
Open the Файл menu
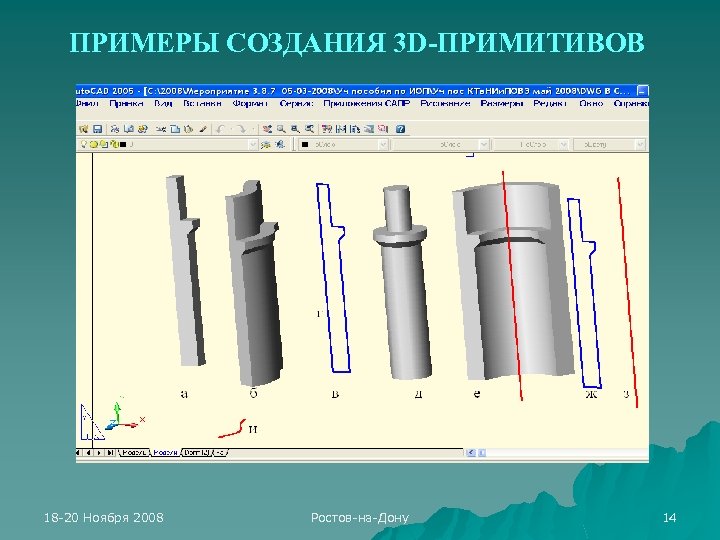click(87, 104)
